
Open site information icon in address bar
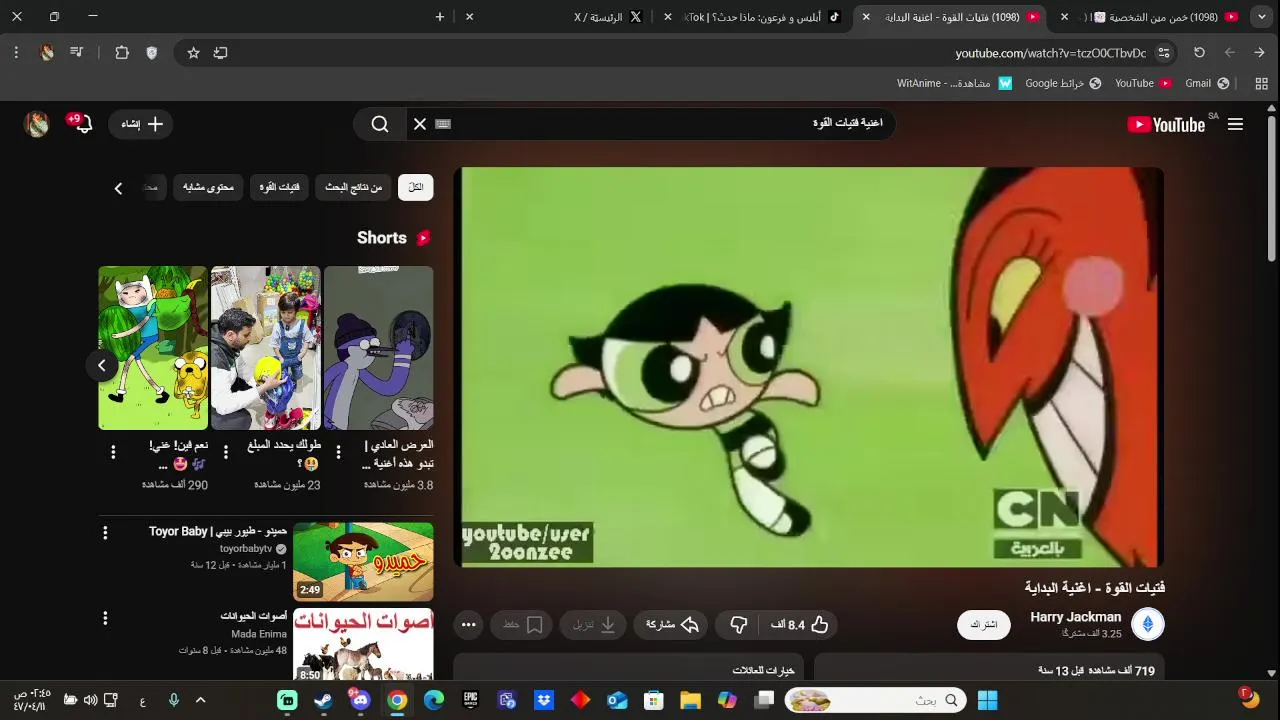click(x=1164, y=53)
